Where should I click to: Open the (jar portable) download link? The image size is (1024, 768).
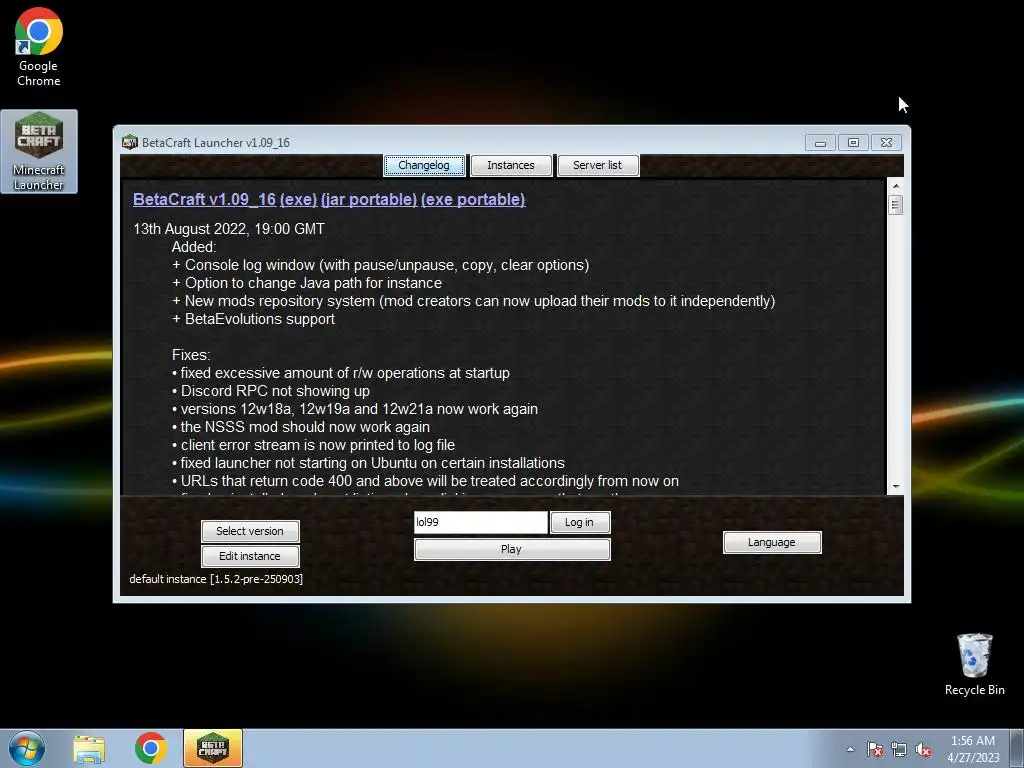tap(369, 200)
